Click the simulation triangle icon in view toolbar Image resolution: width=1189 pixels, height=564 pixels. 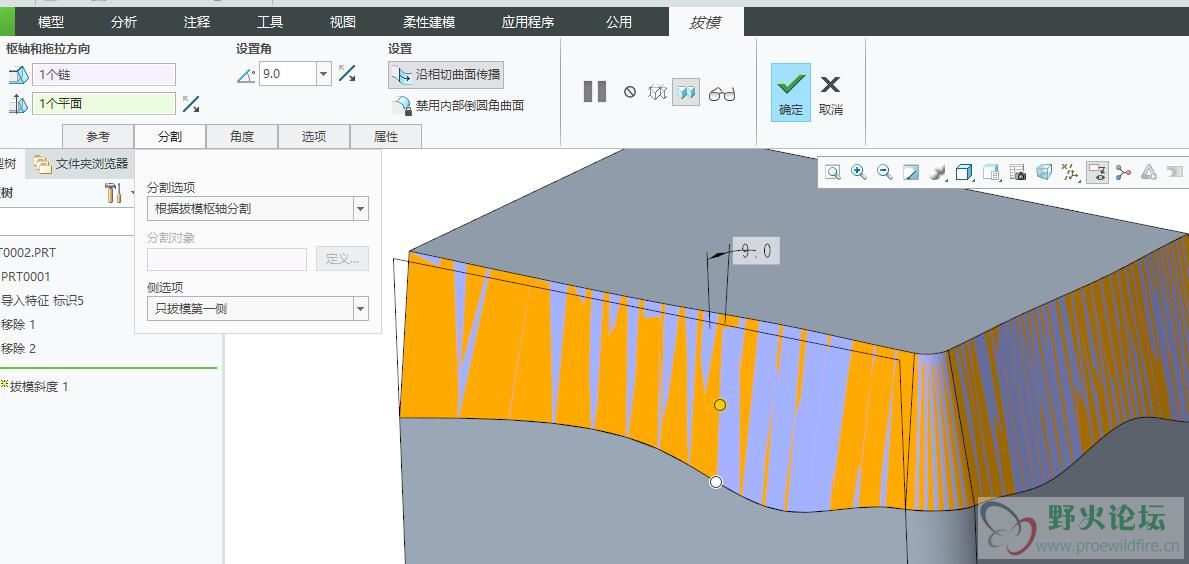point(1149,173)
